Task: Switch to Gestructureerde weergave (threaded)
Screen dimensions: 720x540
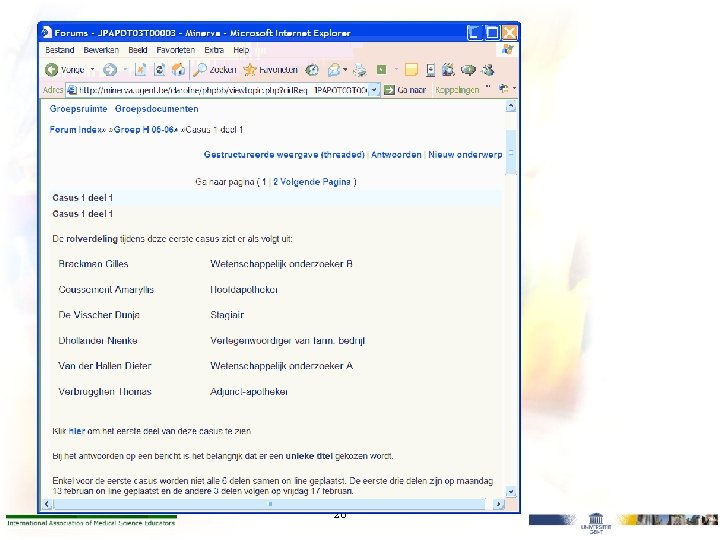Action: point(284,155)
